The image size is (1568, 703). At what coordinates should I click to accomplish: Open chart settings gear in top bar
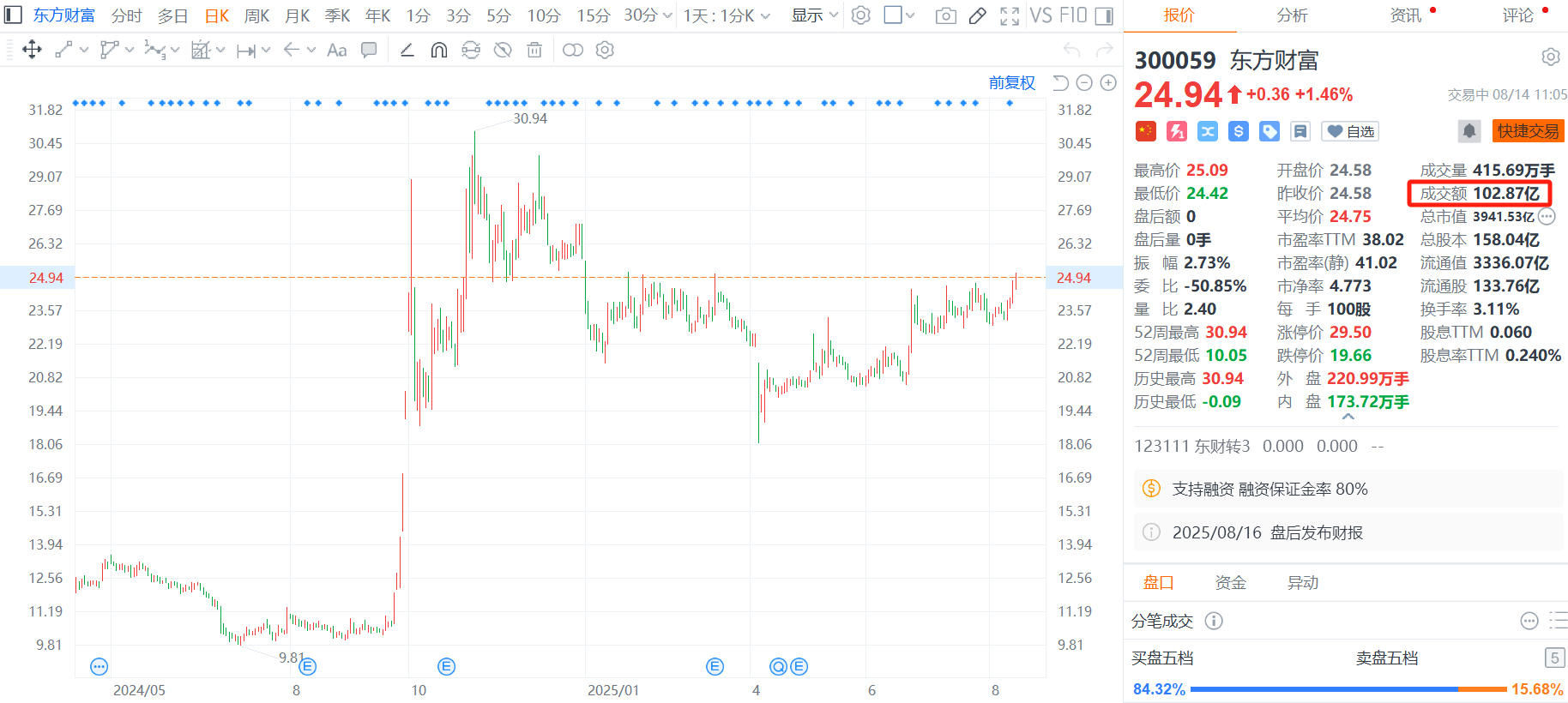click(861, 15)
